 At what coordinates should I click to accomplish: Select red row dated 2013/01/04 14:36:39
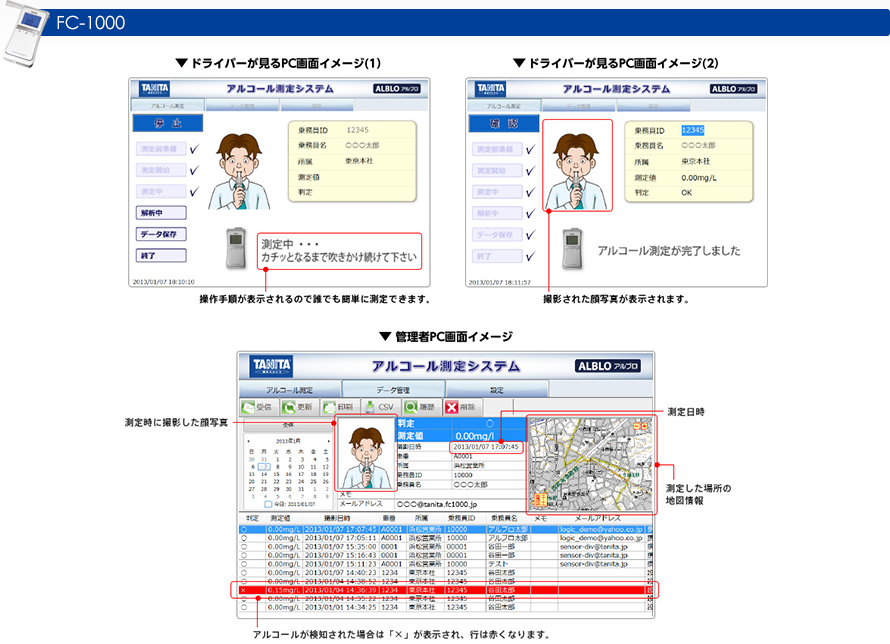(445, 590)
